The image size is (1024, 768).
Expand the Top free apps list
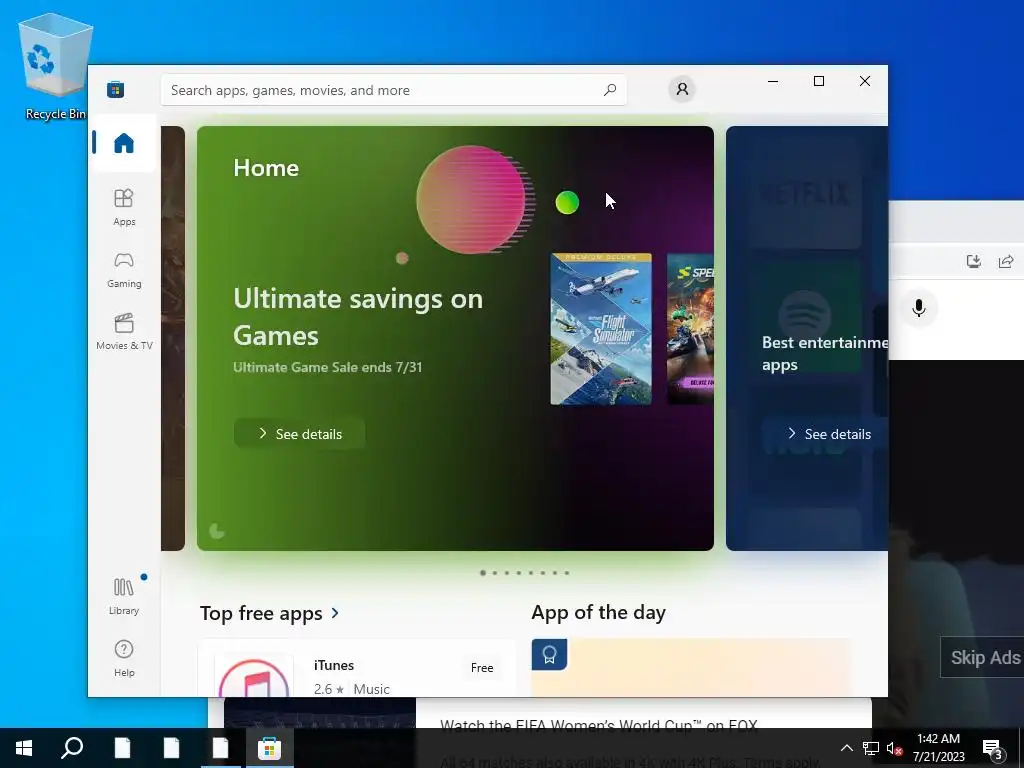(335, 613)
